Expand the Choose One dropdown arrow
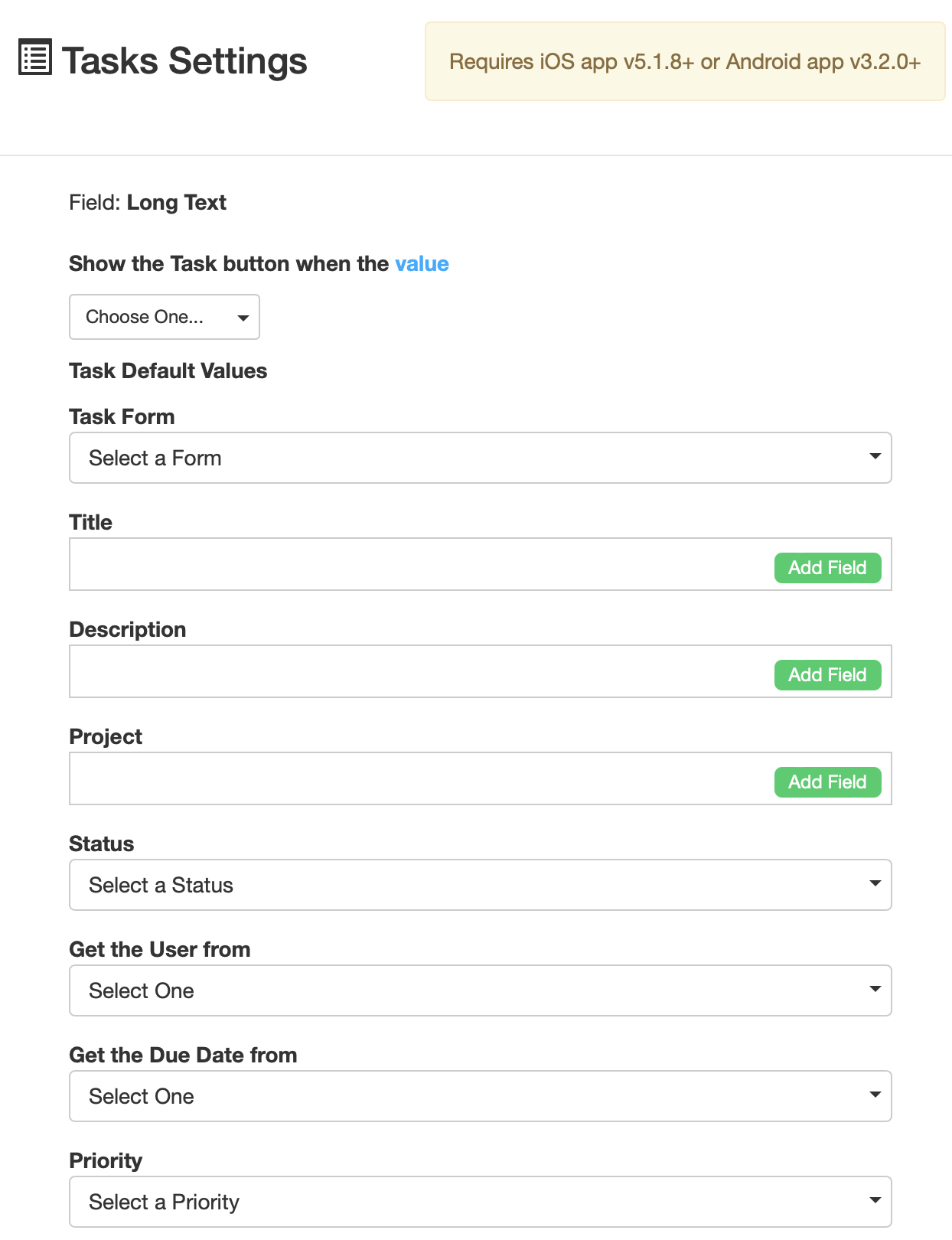Screen dimensions: 952x1240 click(x=243, y=317)
